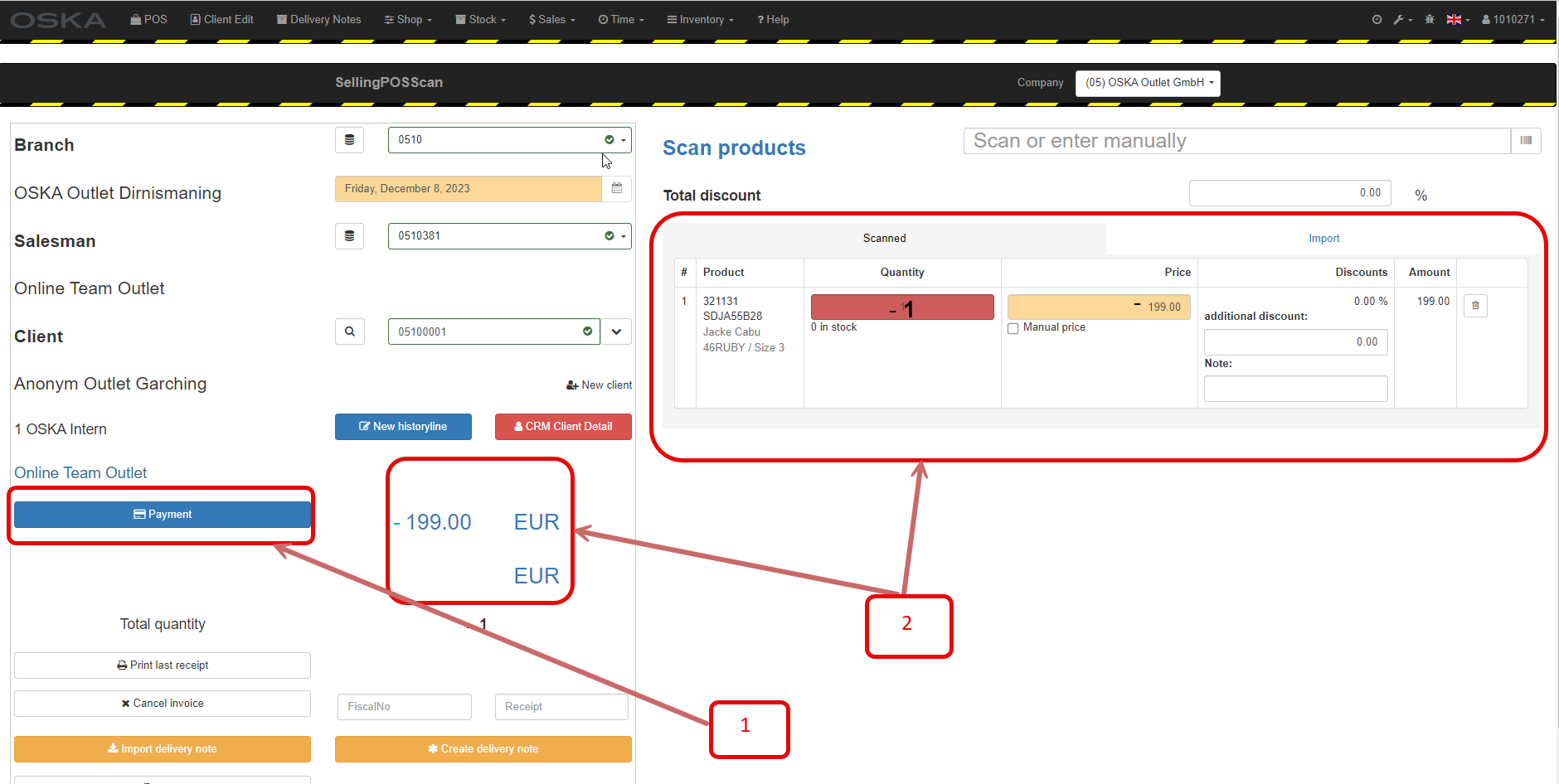Viewport: 1559px width, 784px height.
Task: Click the Amount value 199.00
Action: (1433, 302)
